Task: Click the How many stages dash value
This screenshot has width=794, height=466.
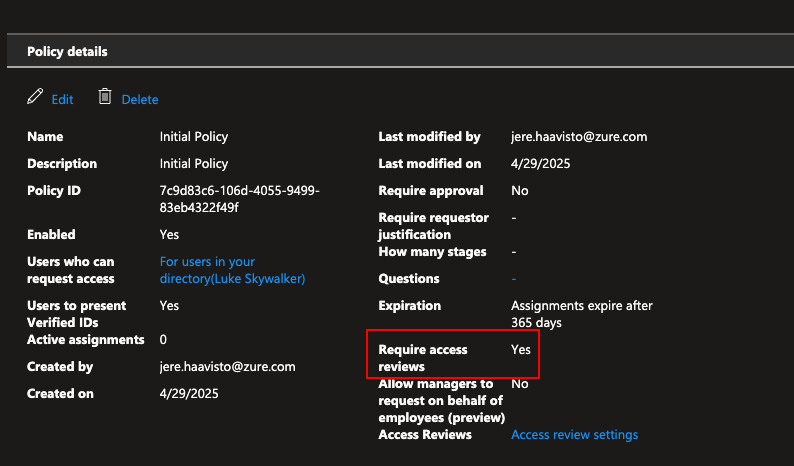Action: [513, 252]
